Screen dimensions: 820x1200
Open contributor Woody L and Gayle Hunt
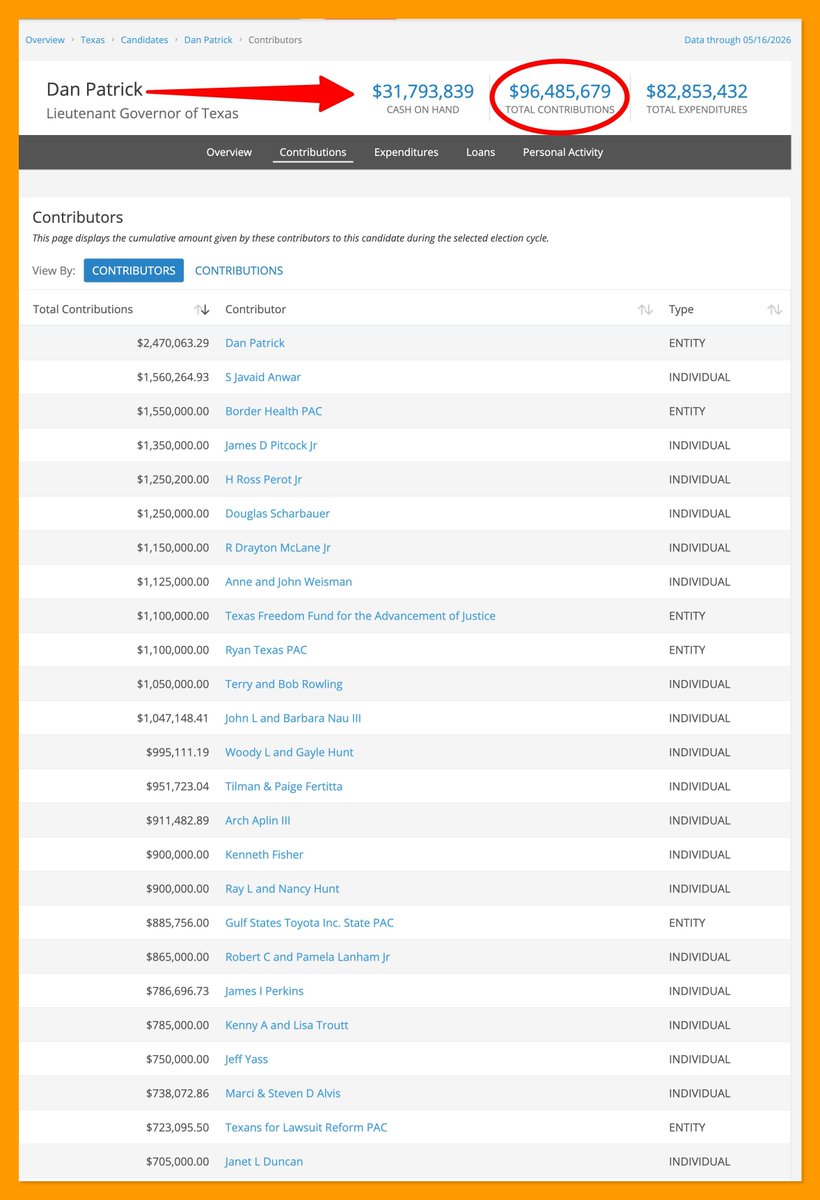[x=289, y=752]
